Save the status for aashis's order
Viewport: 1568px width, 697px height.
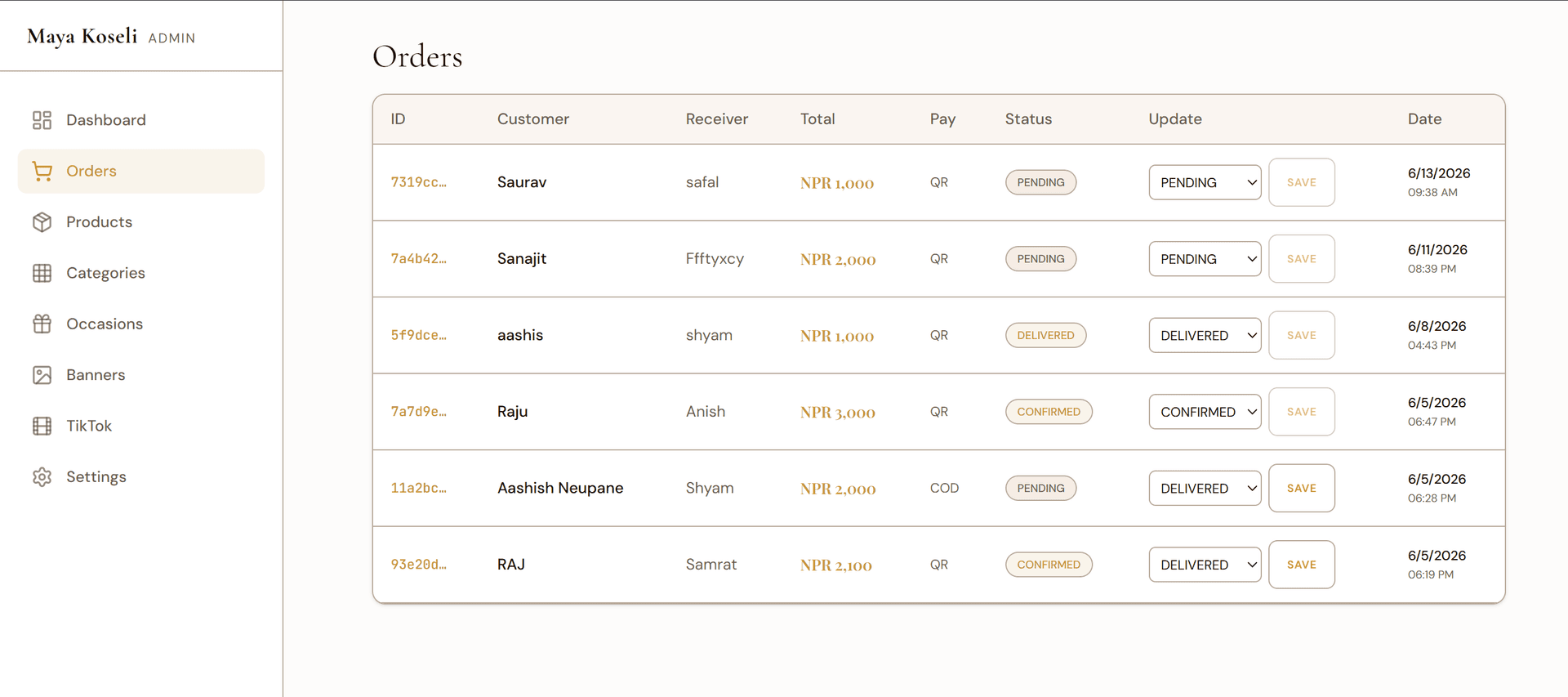[x=1302, y=335]
